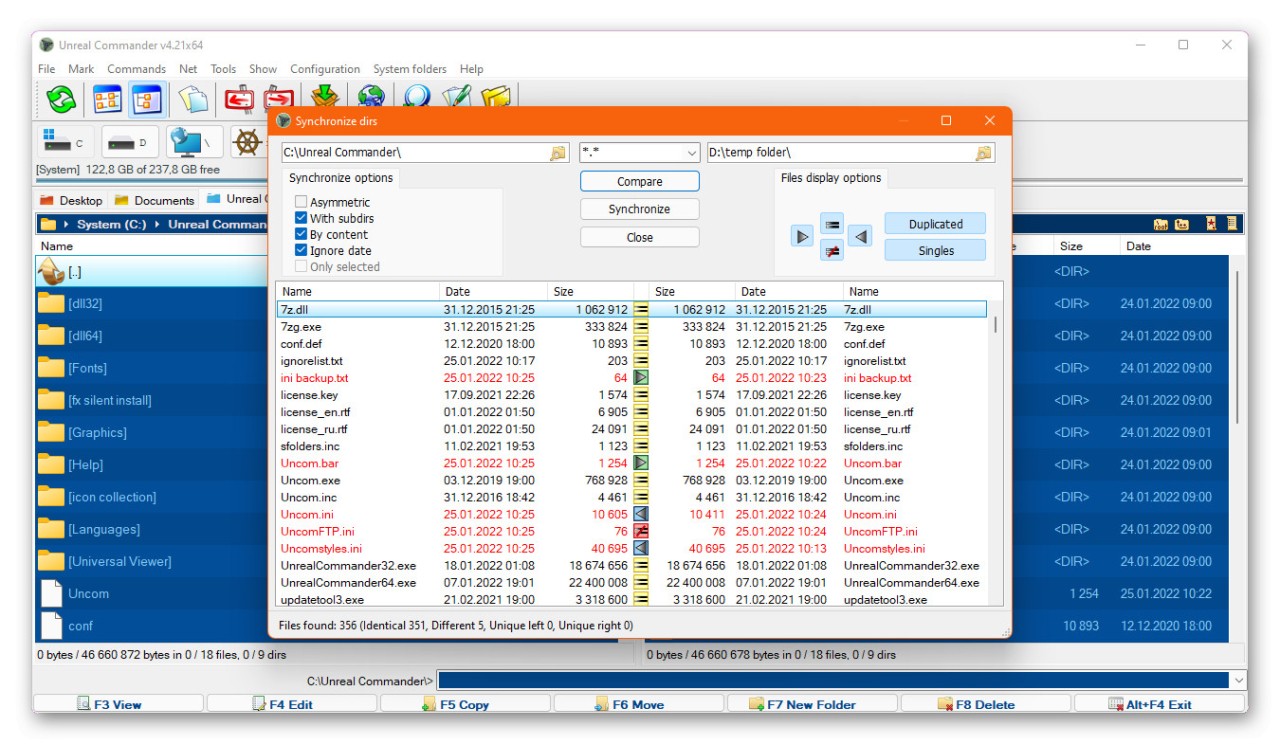Uncheck the With subdirs option

coord(301,219)
